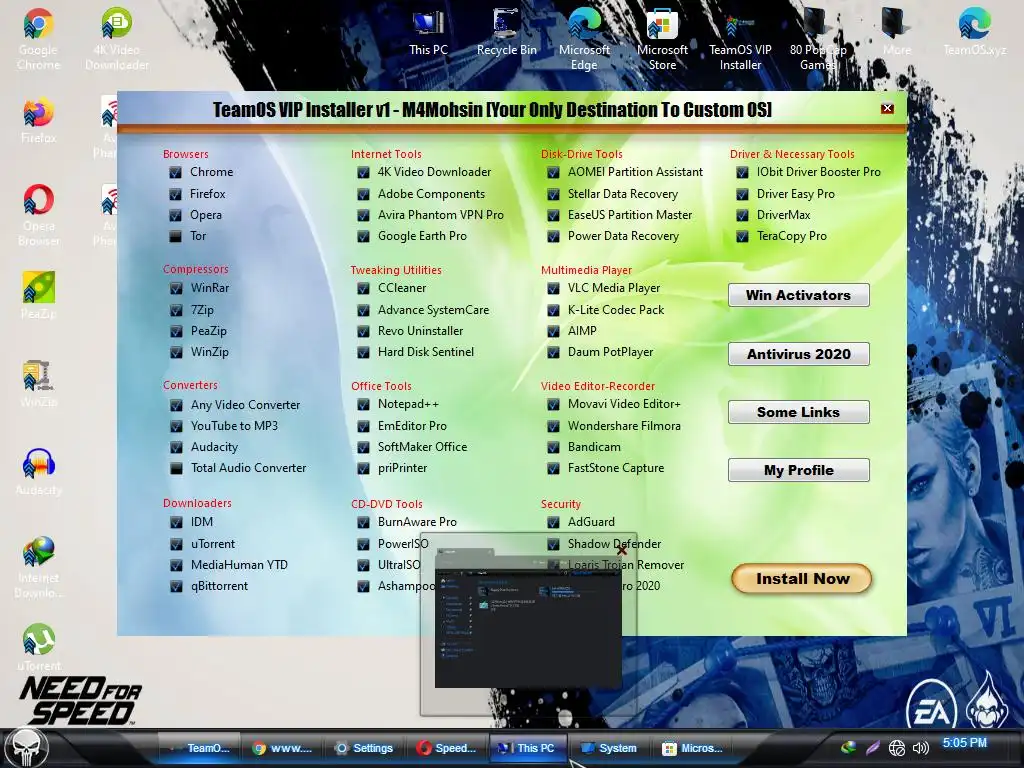Select the Internet Download Manager desktop icon
Image resolution: width=1024 pixels, height=768 pixels.
pyautogui.click(x=38, y=567)
